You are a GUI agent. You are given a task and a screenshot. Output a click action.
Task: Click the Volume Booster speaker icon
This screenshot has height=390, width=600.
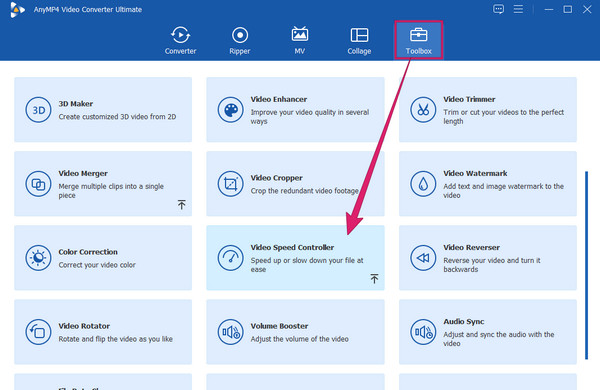tap(230, 332)
